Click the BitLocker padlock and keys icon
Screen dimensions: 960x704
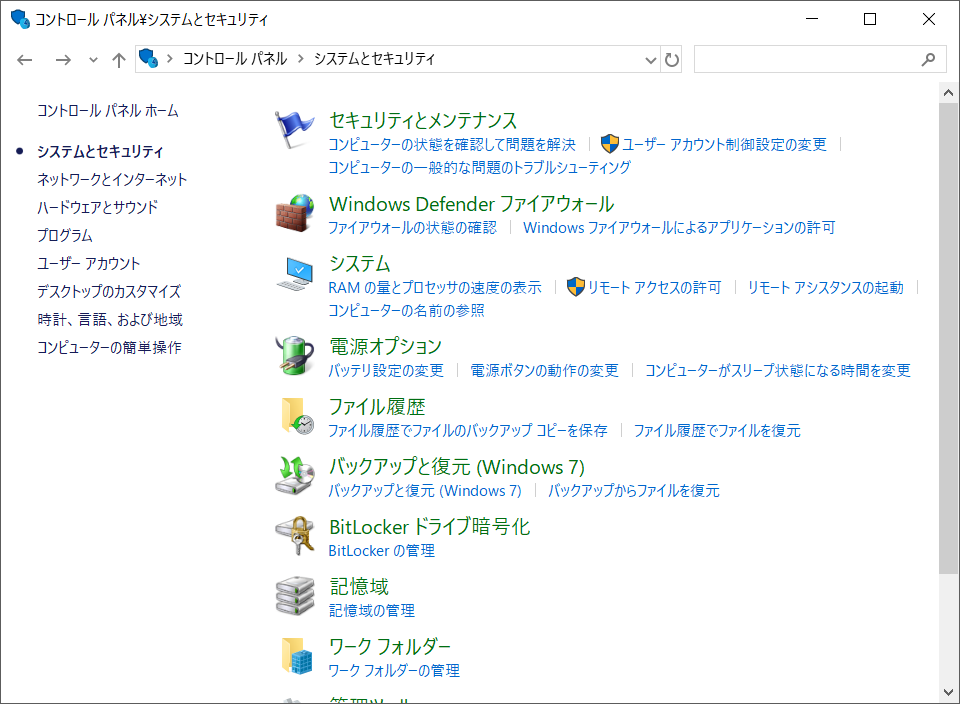294,535
